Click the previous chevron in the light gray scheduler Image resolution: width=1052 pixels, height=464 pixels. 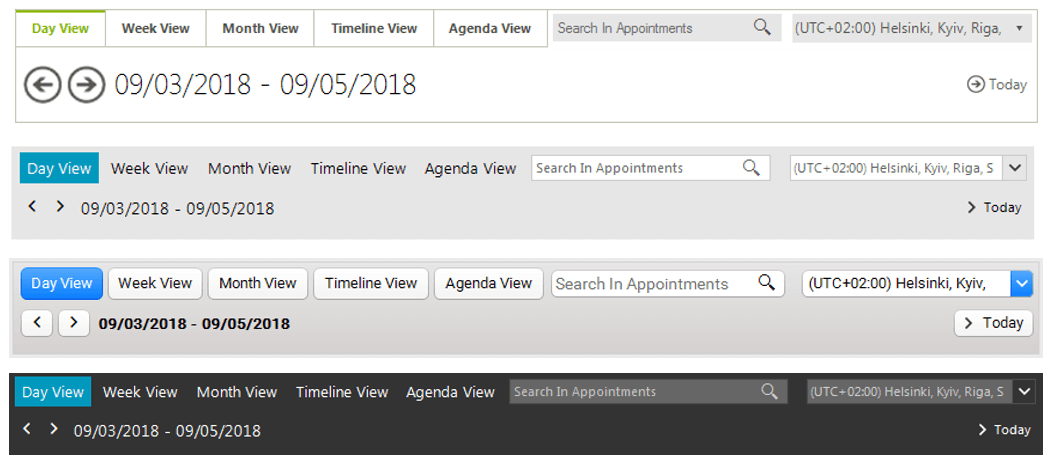[32, 207]
